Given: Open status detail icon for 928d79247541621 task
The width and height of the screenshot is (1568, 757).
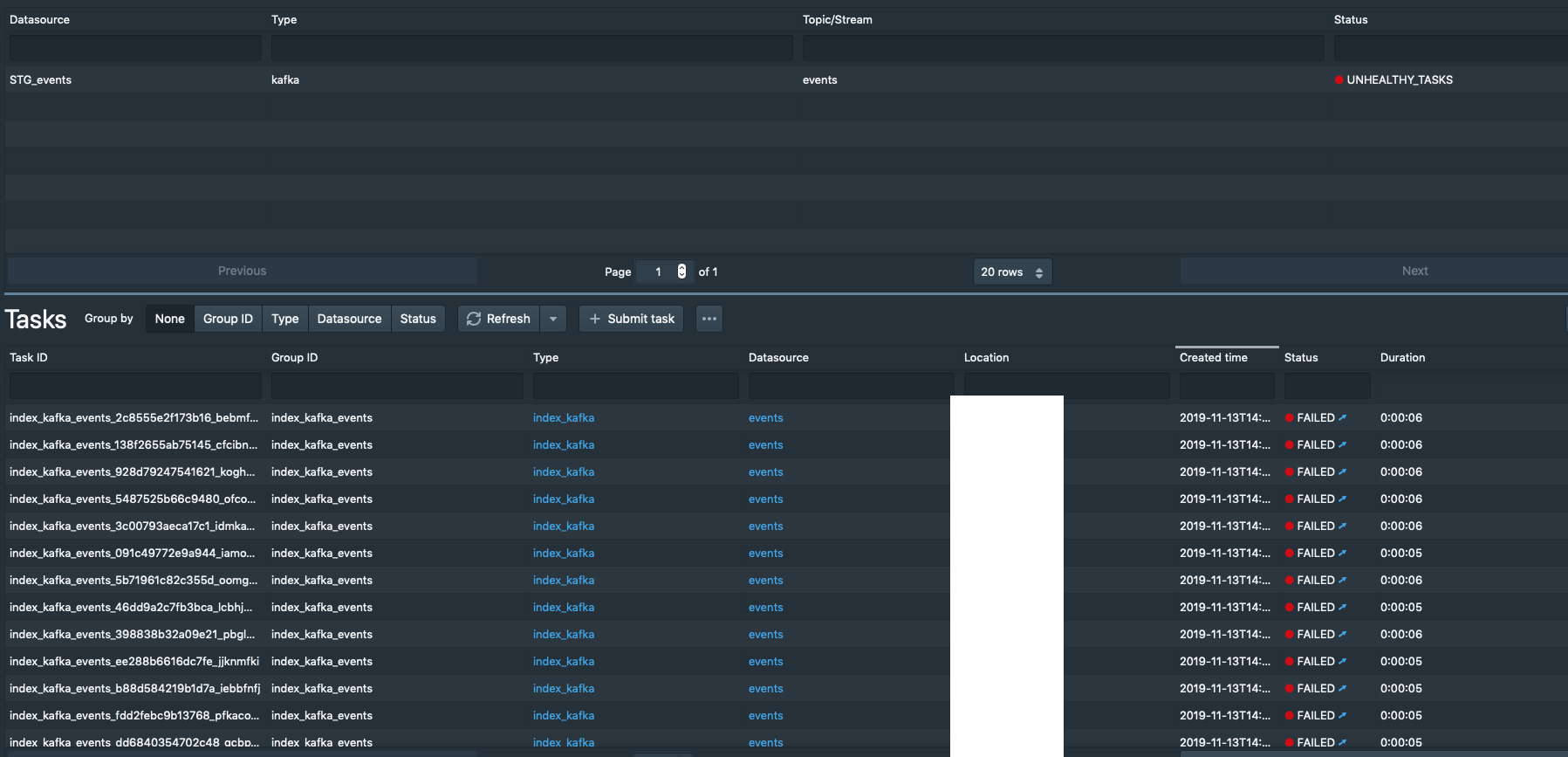Looking at the screenshot, I should (x=1342, y=471).
